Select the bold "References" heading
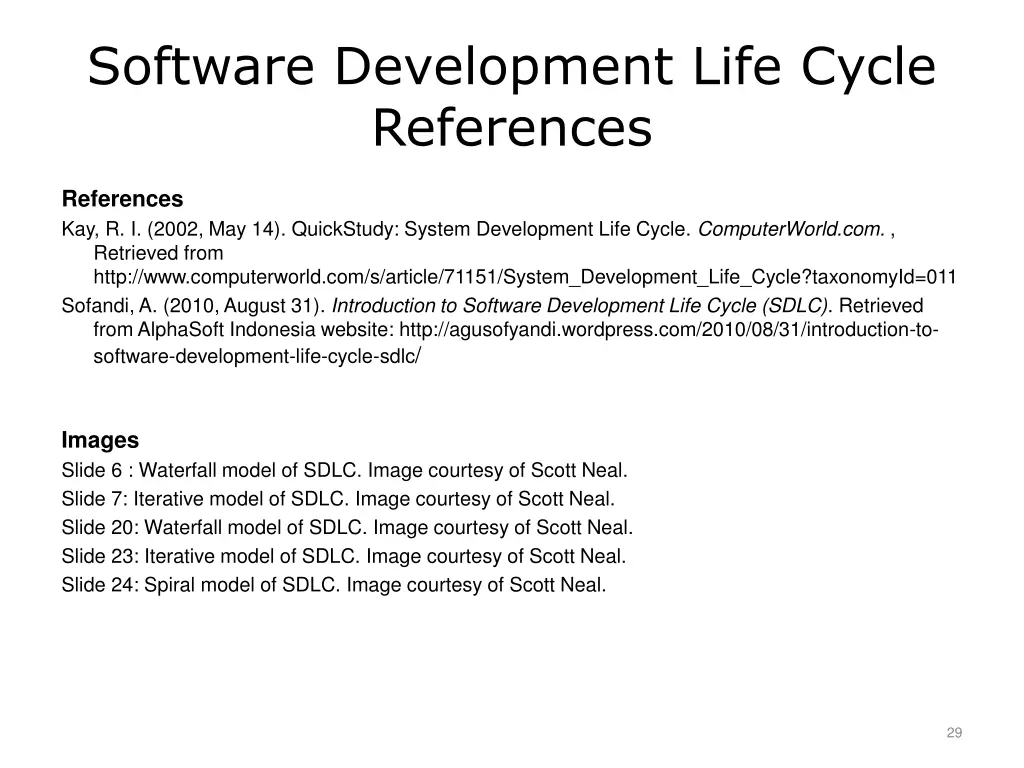The width and height of the screenshot is (1024, 768). [122, 199]
